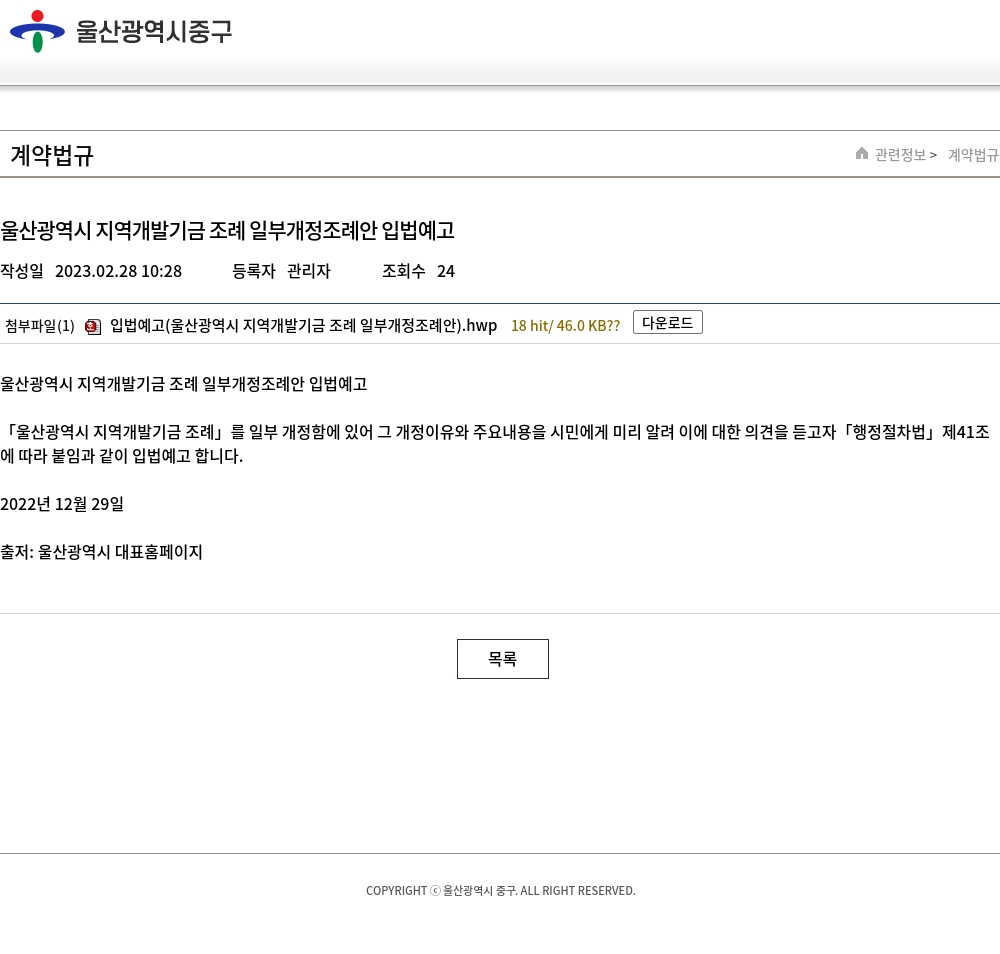Open the 울산광역시중구 site title link
Image resolution: width=1000 pixels, height=954 pixels.
[154, 31]
